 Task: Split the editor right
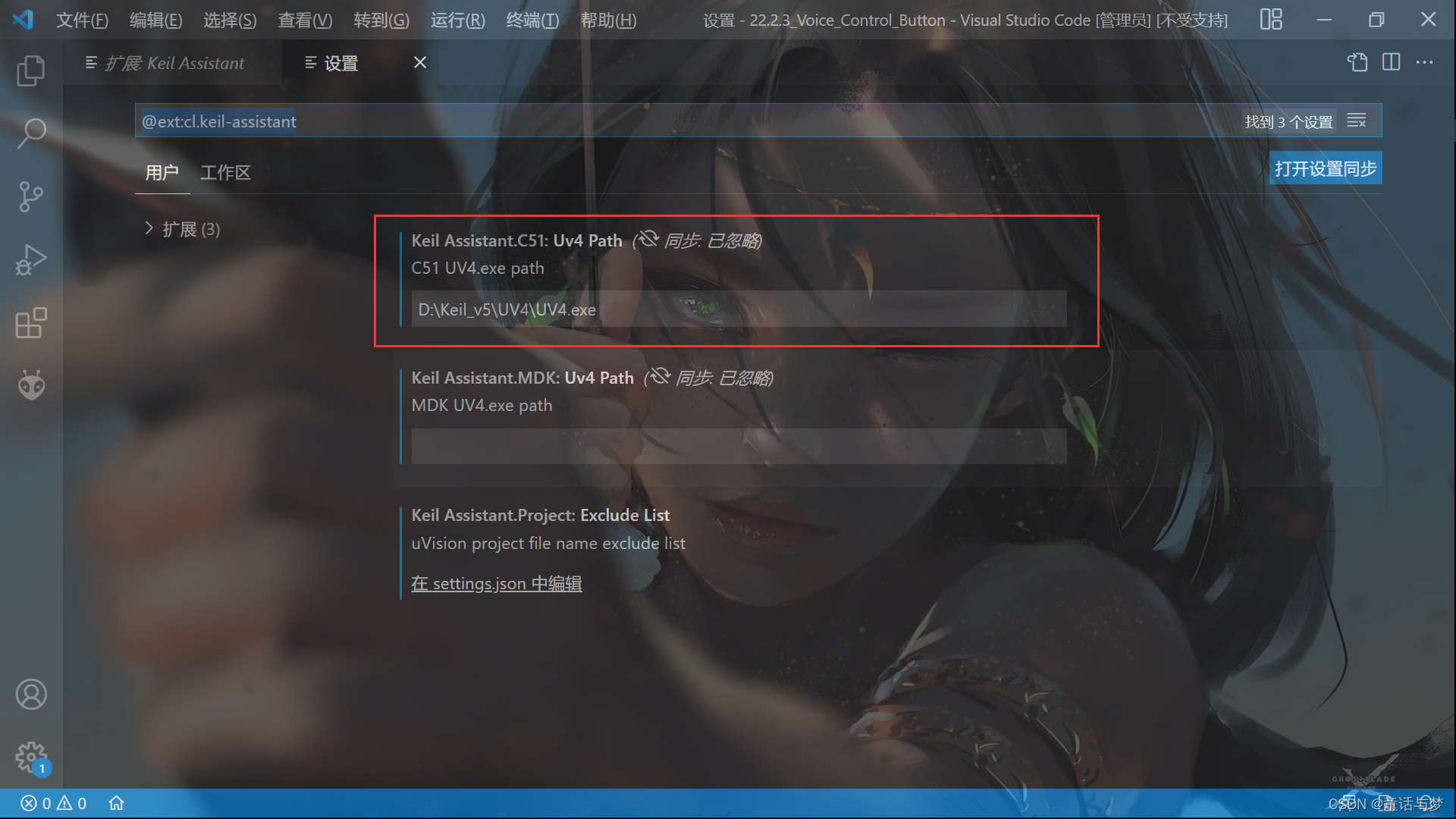click(1391, 62)
